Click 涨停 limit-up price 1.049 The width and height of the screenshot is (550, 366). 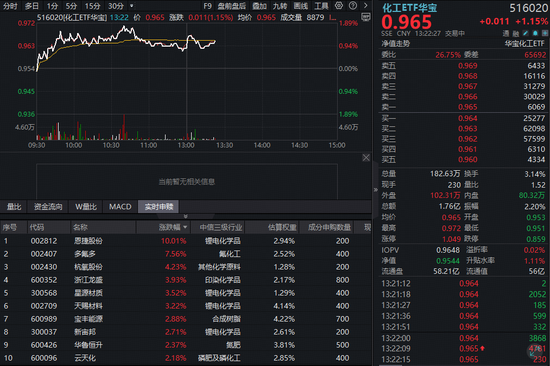(x=451, y=239)
